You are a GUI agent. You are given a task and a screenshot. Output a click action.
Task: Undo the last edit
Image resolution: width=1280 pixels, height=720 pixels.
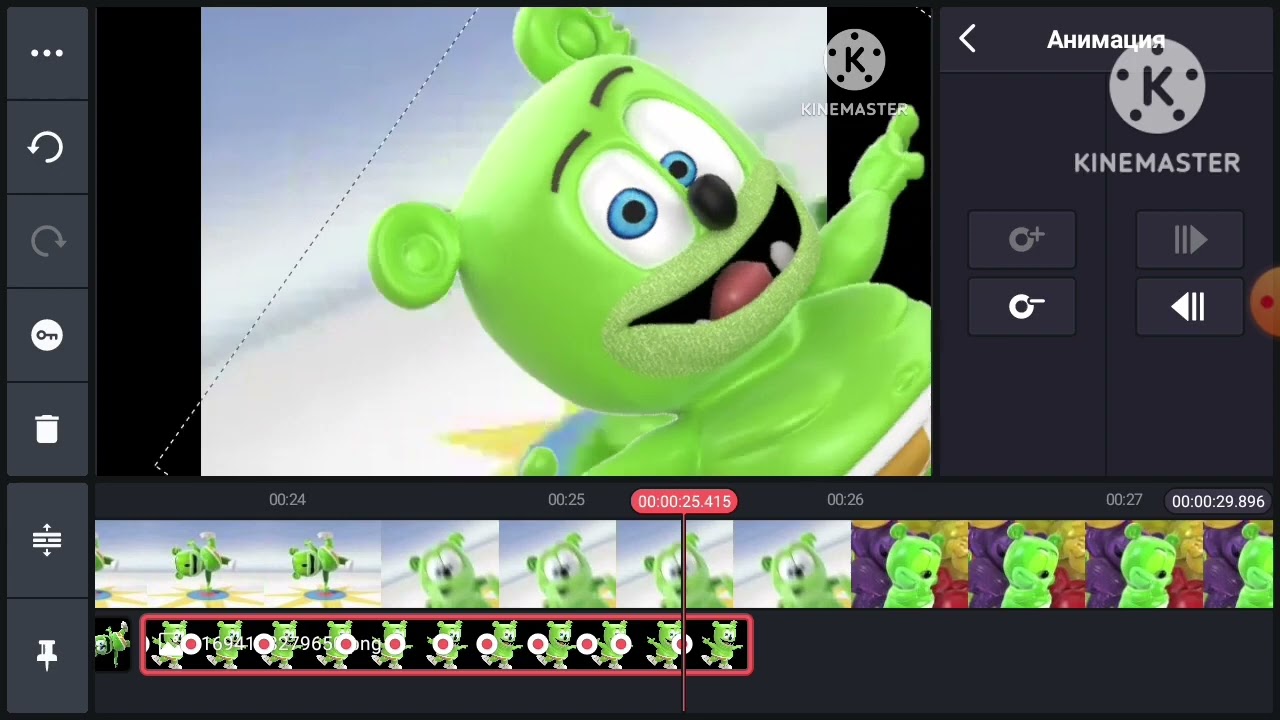coord(47,147)
